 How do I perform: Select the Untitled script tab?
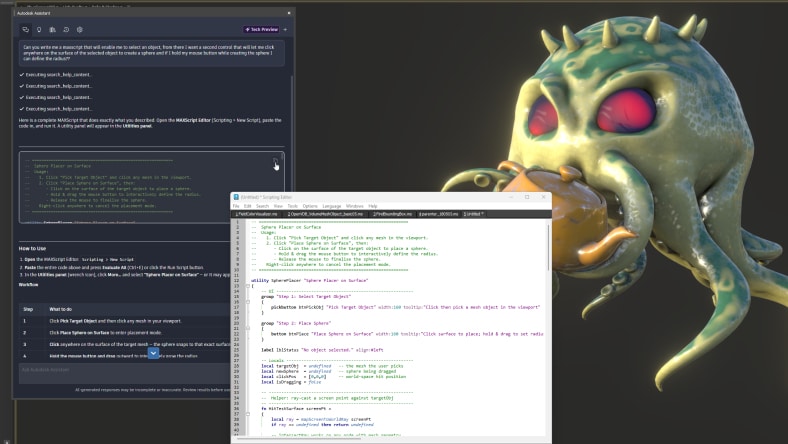(473, 214)
